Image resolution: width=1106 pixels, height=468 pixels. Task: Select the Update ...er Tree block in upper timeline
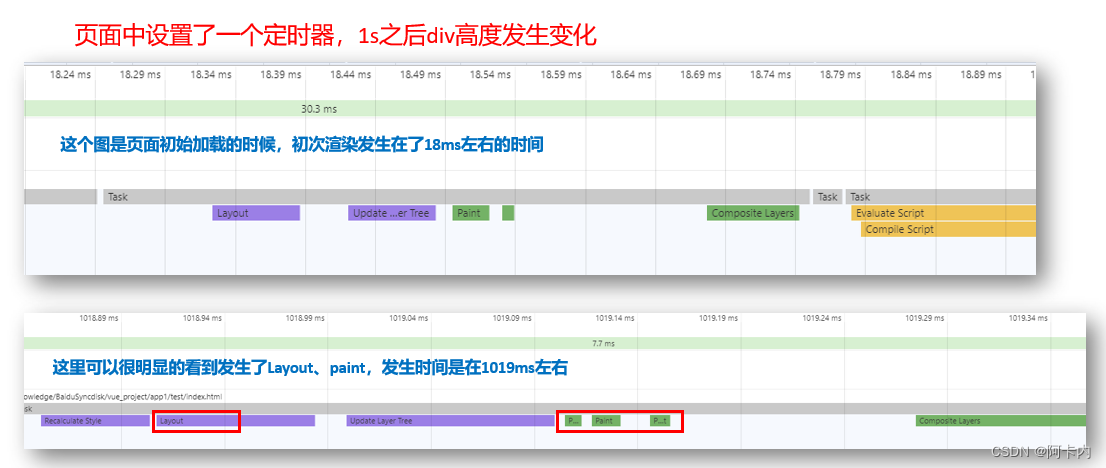tap(392, 213)
